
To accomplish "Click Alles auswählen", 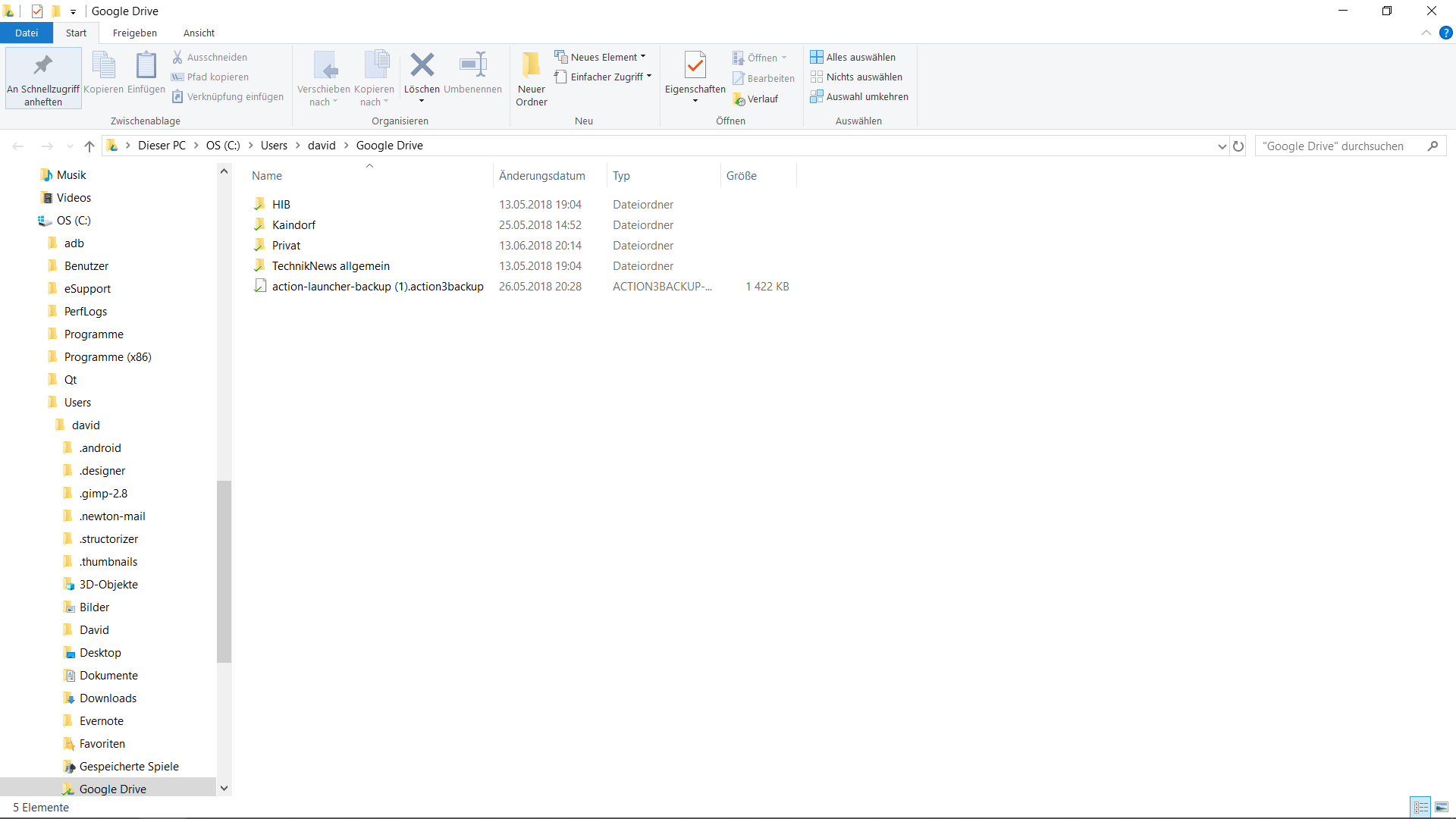I will (x=852, y=57).
